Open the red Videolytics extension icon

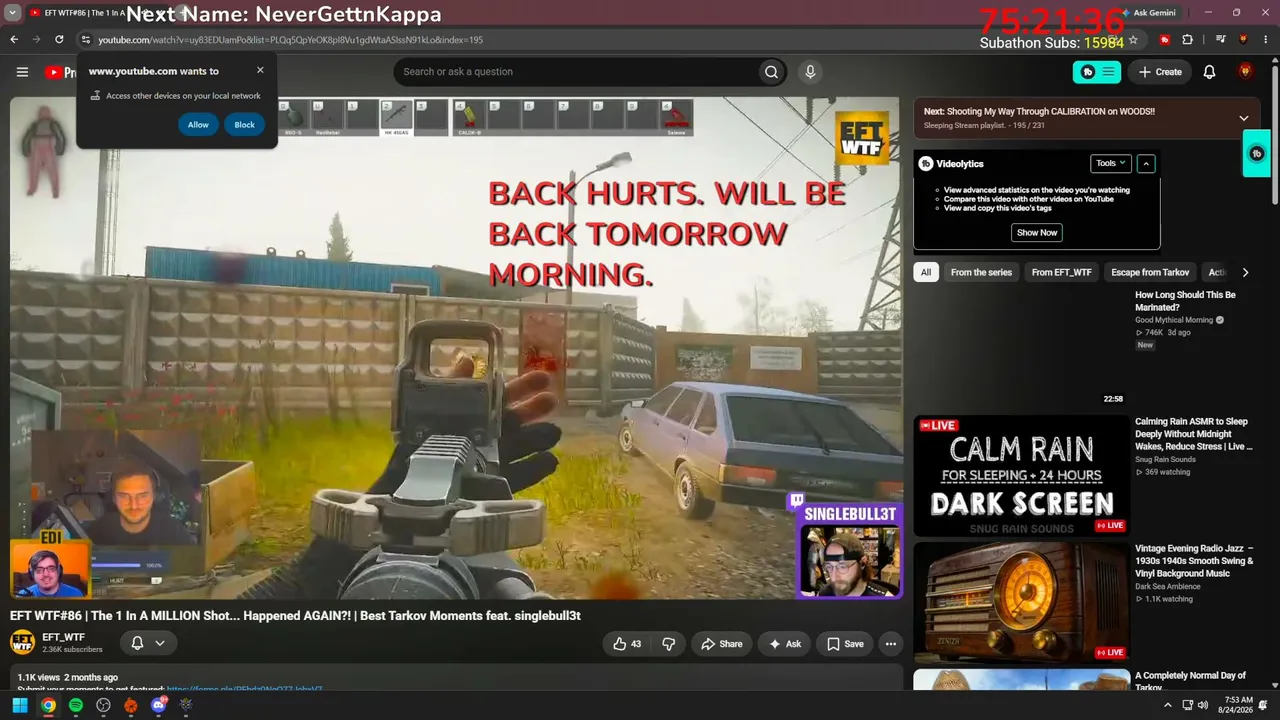click(x=1165, y=40)
